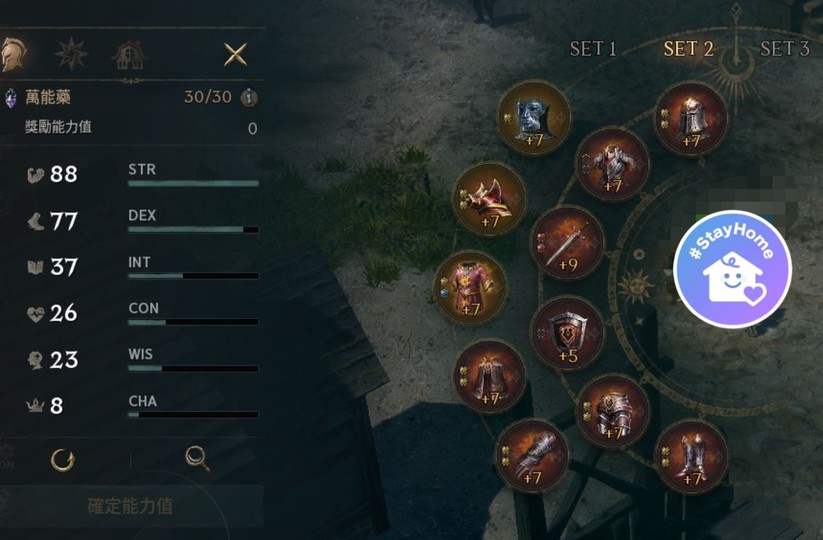The width and height of the screenshot is (823, 540).
Task: Select the +5 shield equipment slot
Action: (567, 334)
